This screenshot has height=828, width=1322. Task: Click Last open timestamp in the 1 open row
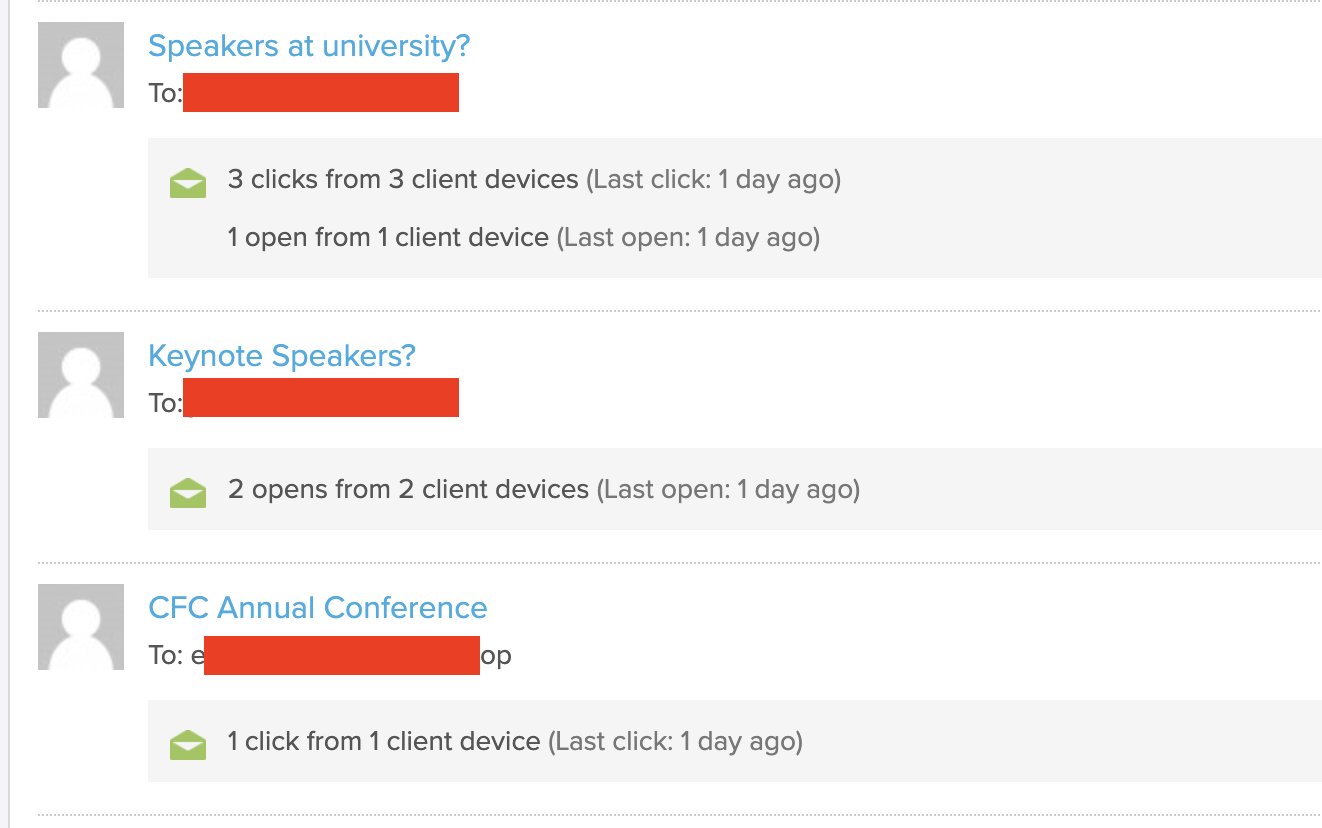pyautogui.click(x=688, y=238)
